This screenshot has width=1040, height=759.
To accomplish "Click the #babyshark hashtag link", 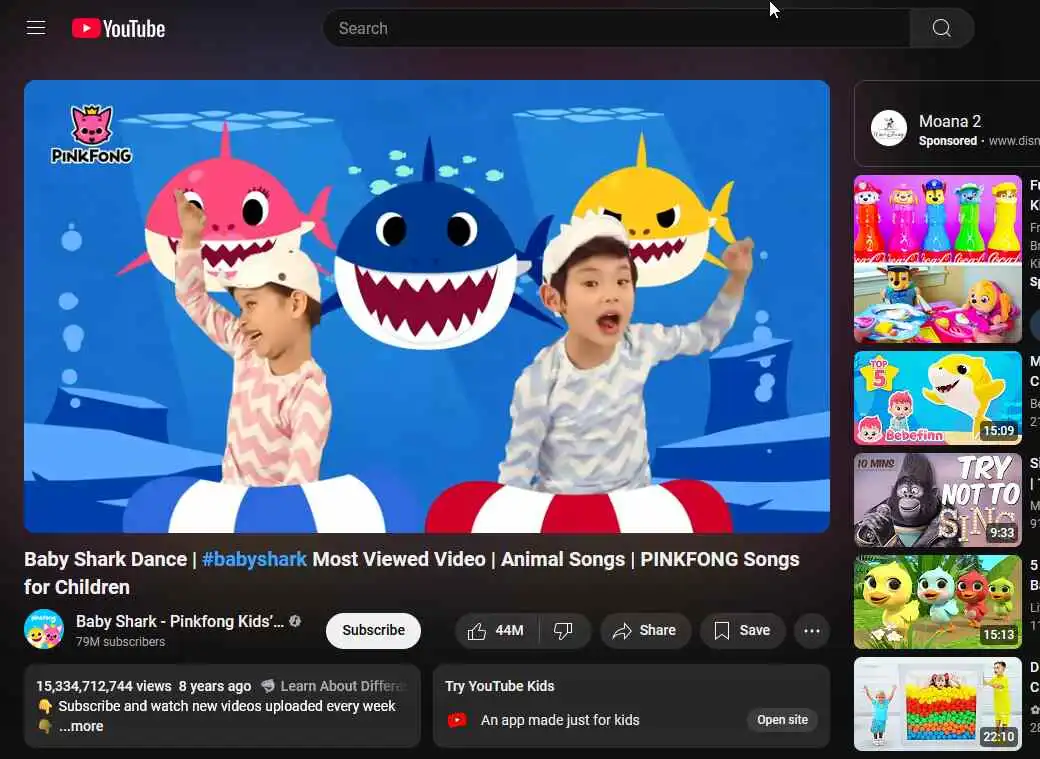I will click(x=255, y=559).
